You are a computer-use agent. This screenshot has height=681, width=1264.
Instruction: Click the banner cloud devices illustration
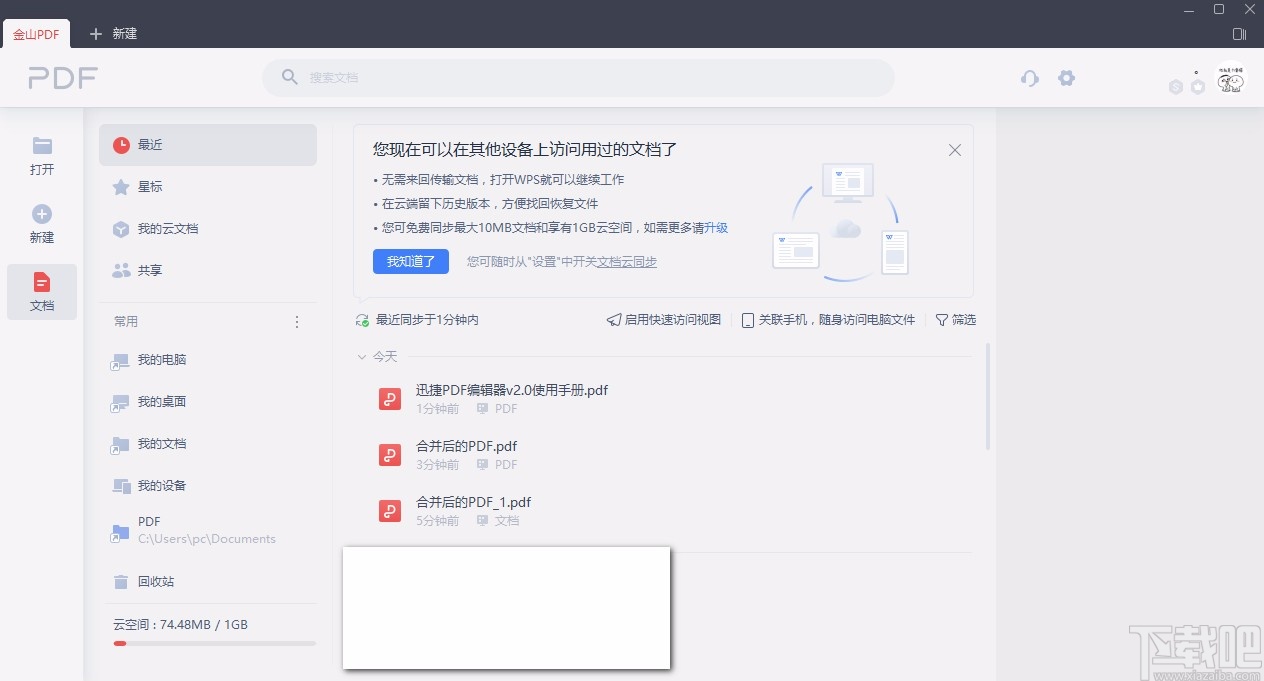841,222
